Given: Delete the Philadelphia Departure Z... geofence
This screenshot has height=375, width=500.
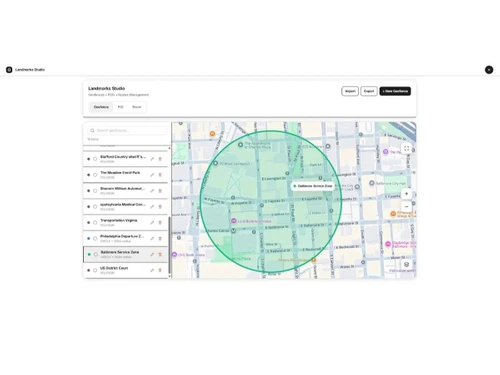Looking at the screenshot, I should [160, 238].
